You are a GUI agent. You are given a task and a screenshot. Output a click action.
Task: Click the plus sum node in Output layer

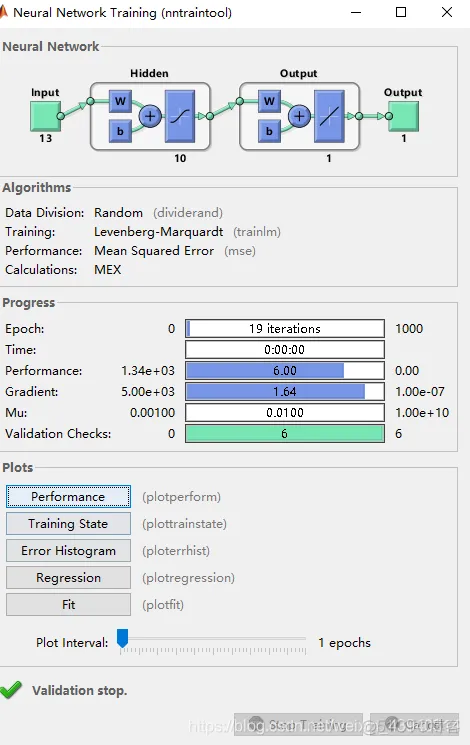pyautogui.click(x=299, y=116)
